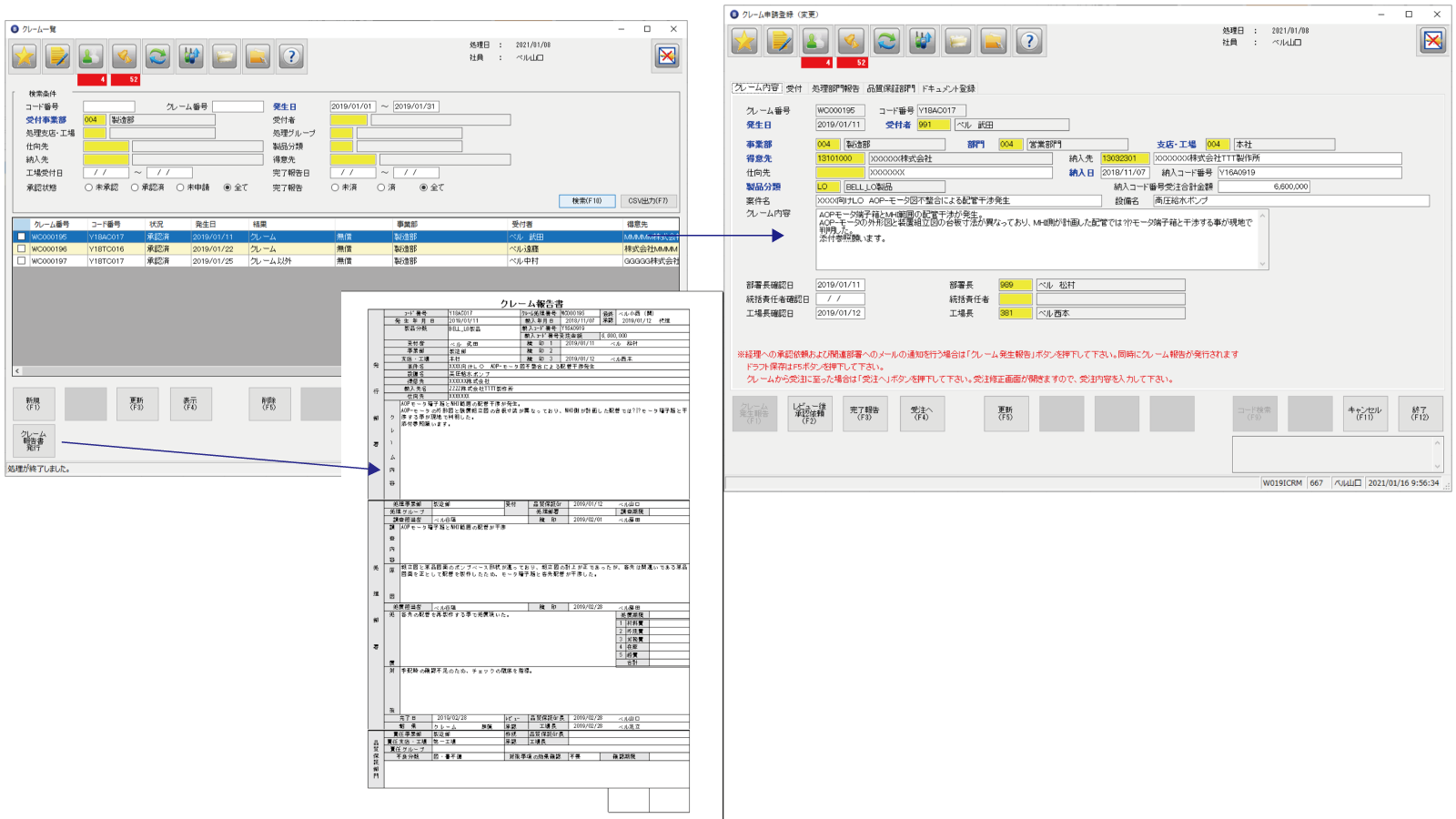
Task: Select 未済 radio for 完了報告
Action: click(335, 187)
